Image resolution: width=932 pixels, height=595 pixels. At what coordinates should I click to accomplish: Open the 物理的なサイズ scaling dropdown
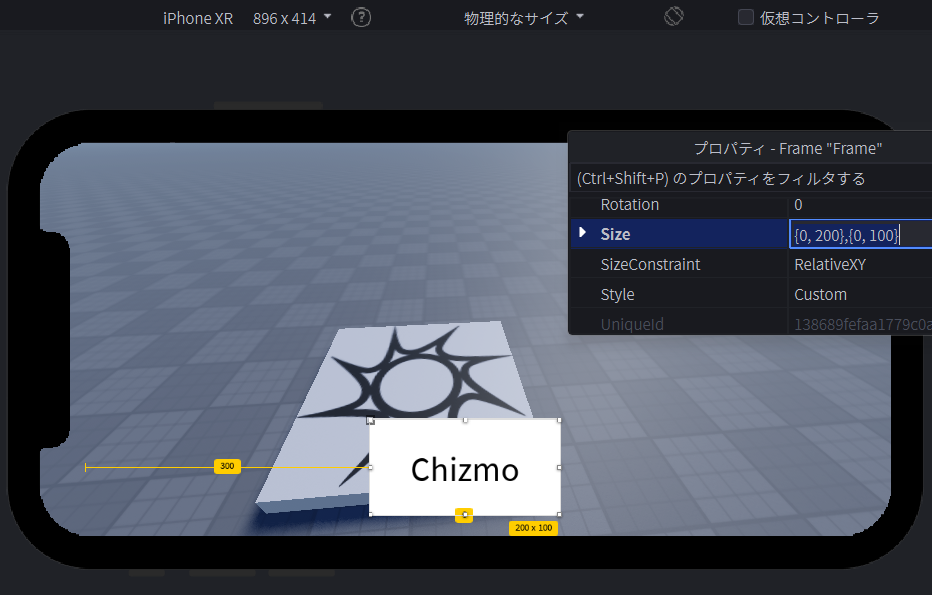click(524, 18)
